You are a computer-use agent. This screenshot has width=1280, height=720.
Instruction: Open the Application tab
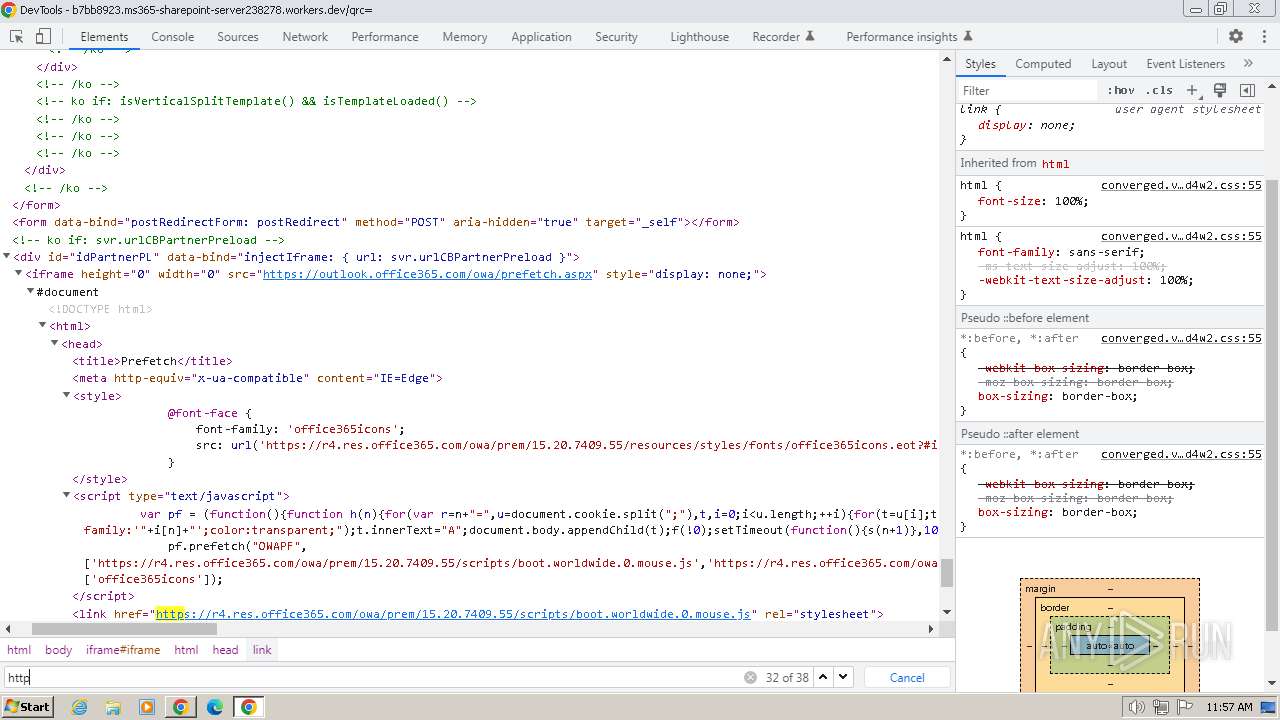click(541, 36)
